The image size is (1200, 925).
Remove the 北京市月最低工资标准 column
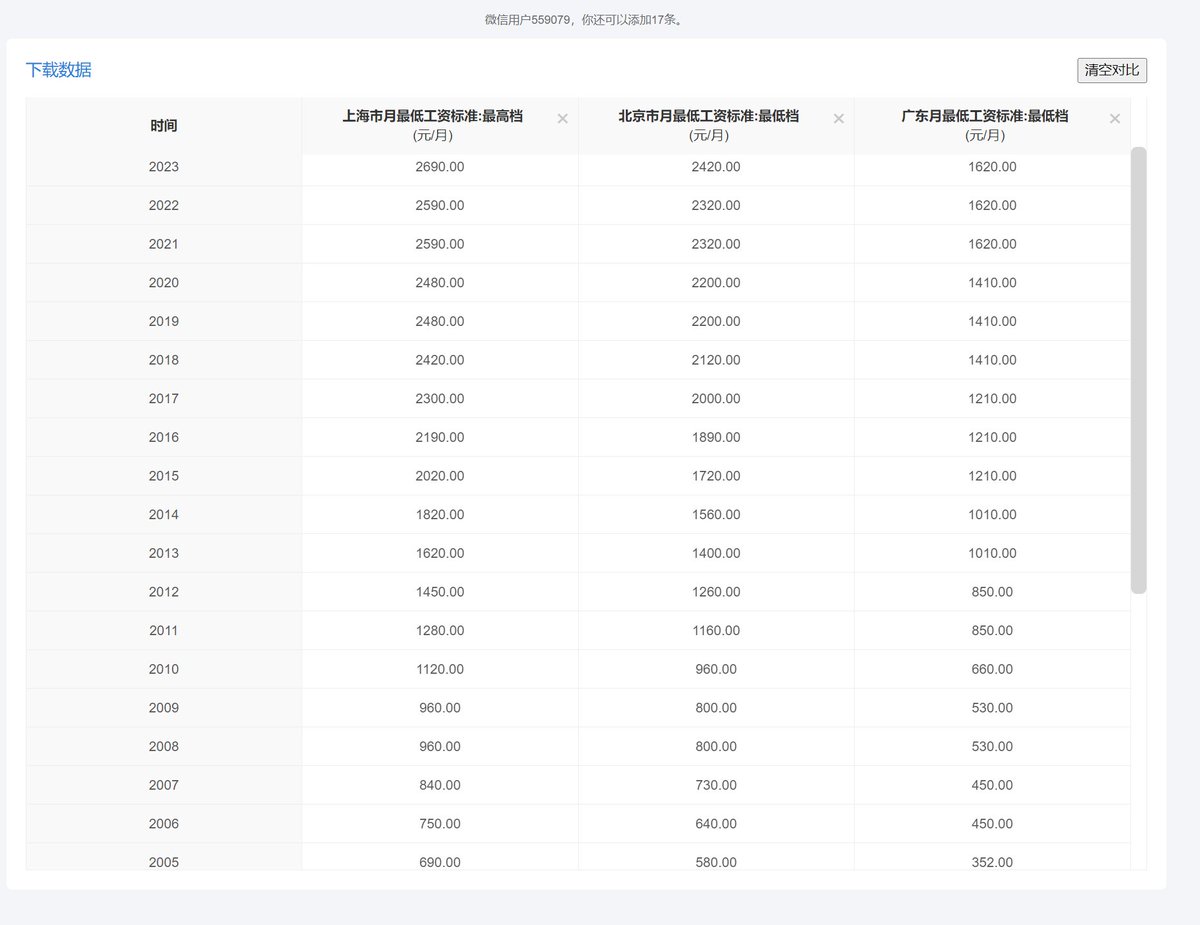point(838,119)
